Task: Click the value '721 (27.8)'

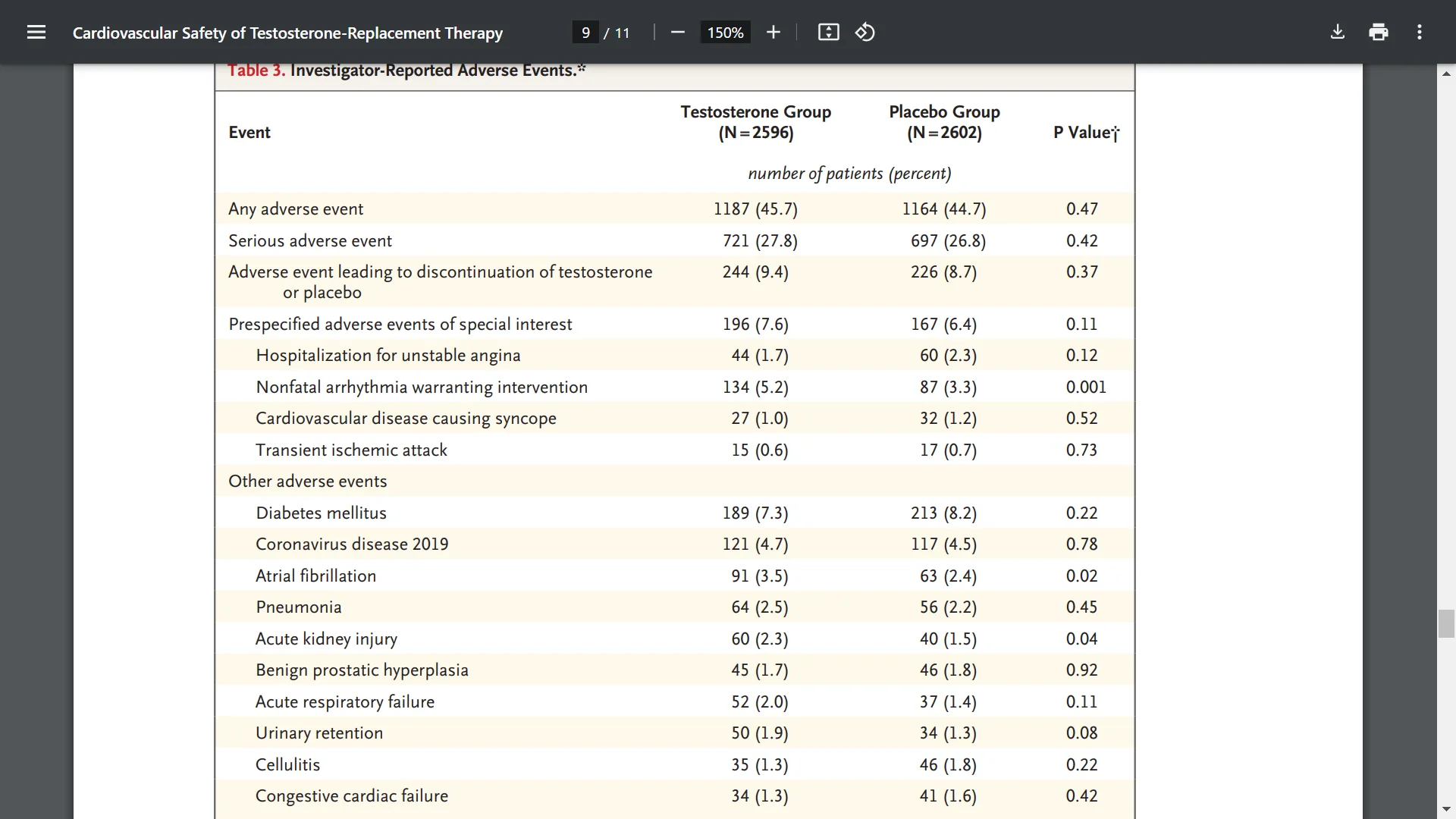Action: tap(760, 241)
